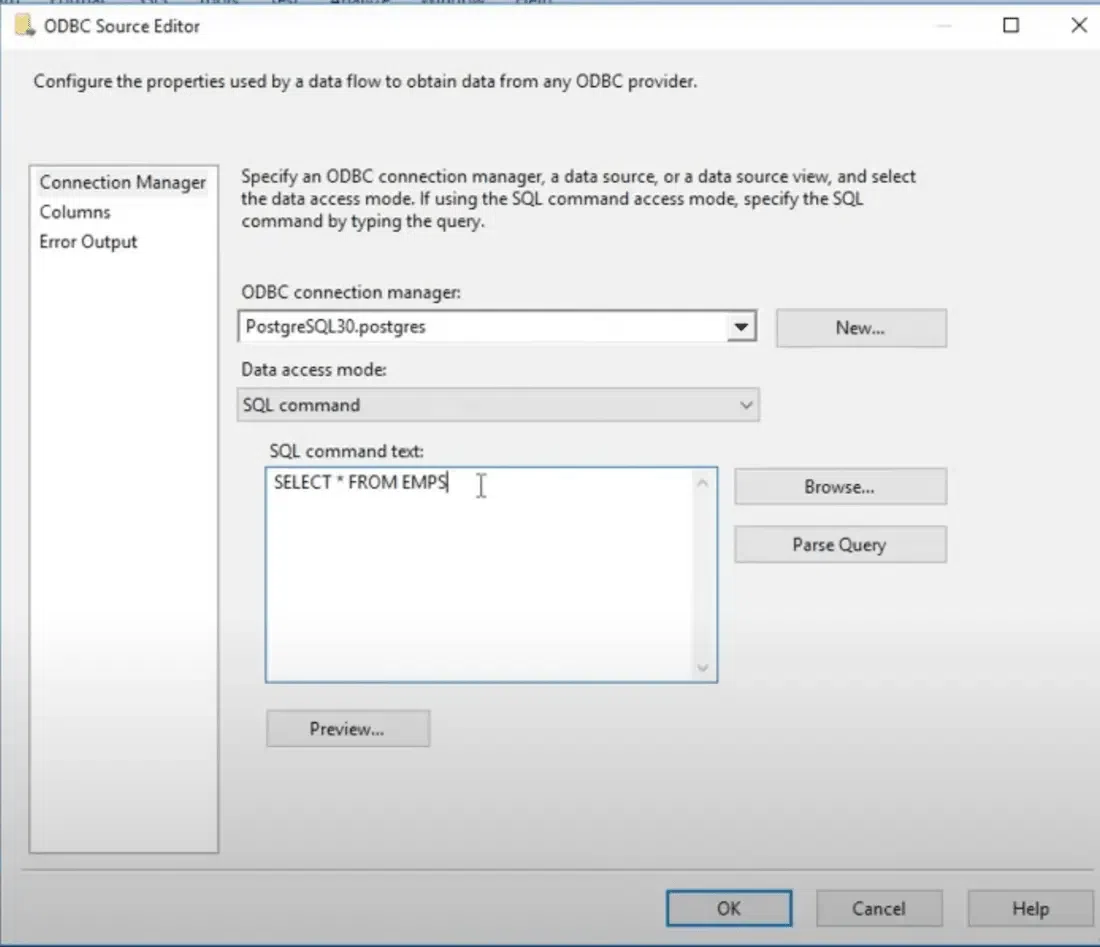1100x947 pixels.
Task: Switch to Error Output page
Action: coord(88,242)
